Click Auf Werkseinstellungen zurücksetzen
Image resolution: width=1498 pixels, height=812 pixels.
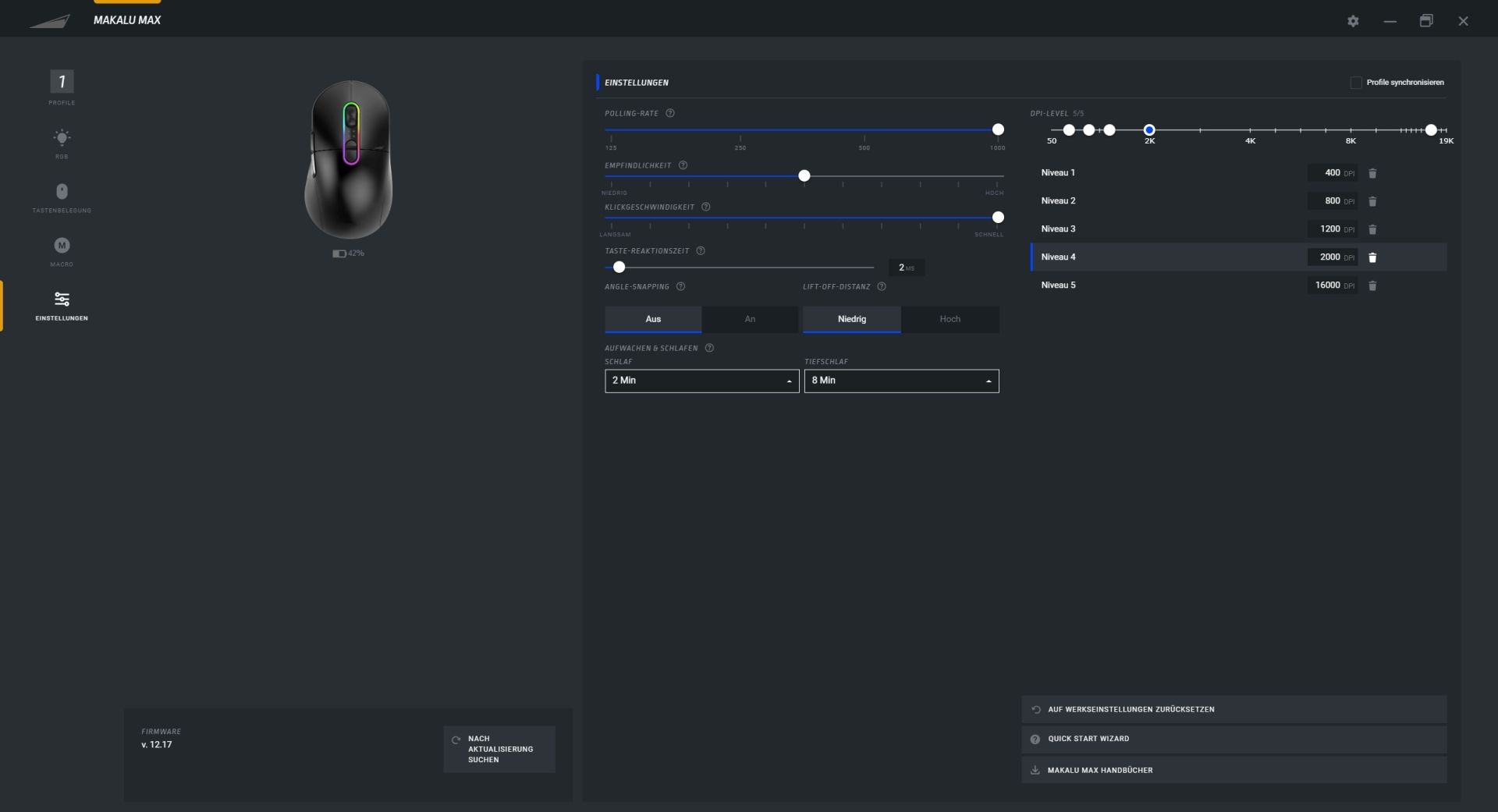pyautogui.click(x=1234, y=709)
